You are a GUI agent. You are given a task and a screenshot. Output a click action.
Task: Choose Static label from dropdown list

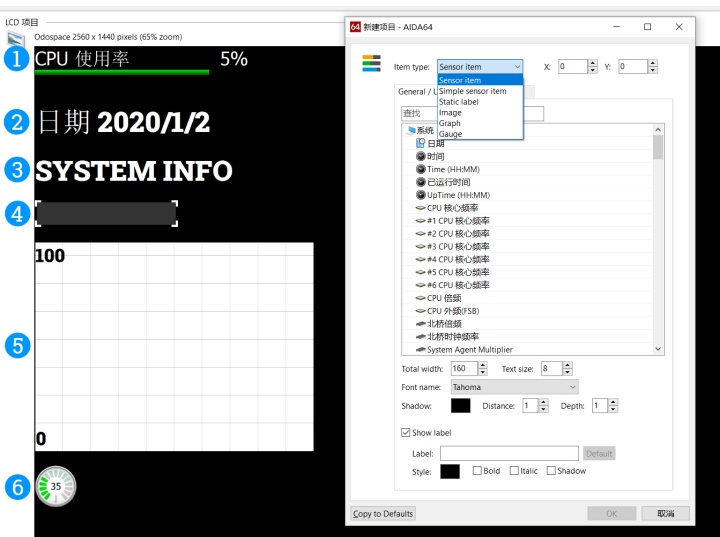[x=480, y=102]
